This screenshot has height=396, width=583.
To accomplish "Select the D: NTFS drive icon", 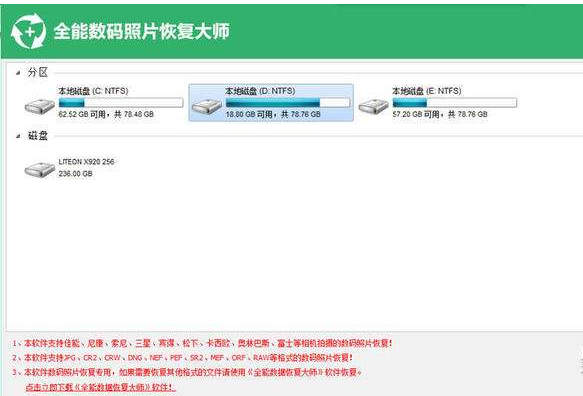I will (206, 107).
